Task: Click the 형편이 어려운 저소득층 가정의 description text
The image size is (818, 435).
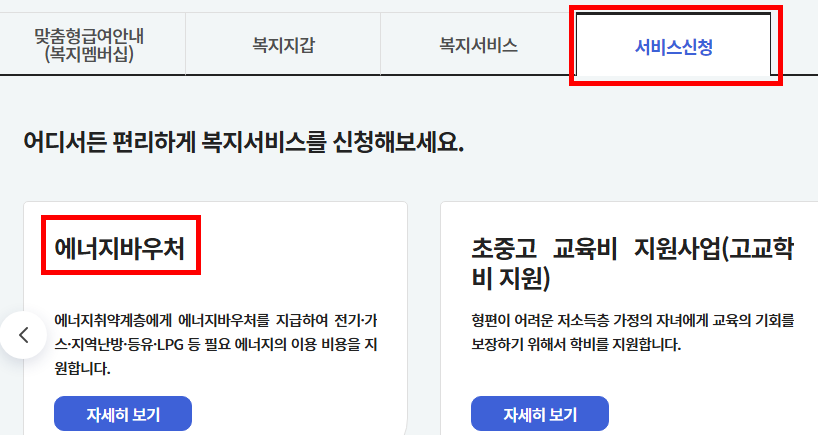Action: (x=633, y=332)
